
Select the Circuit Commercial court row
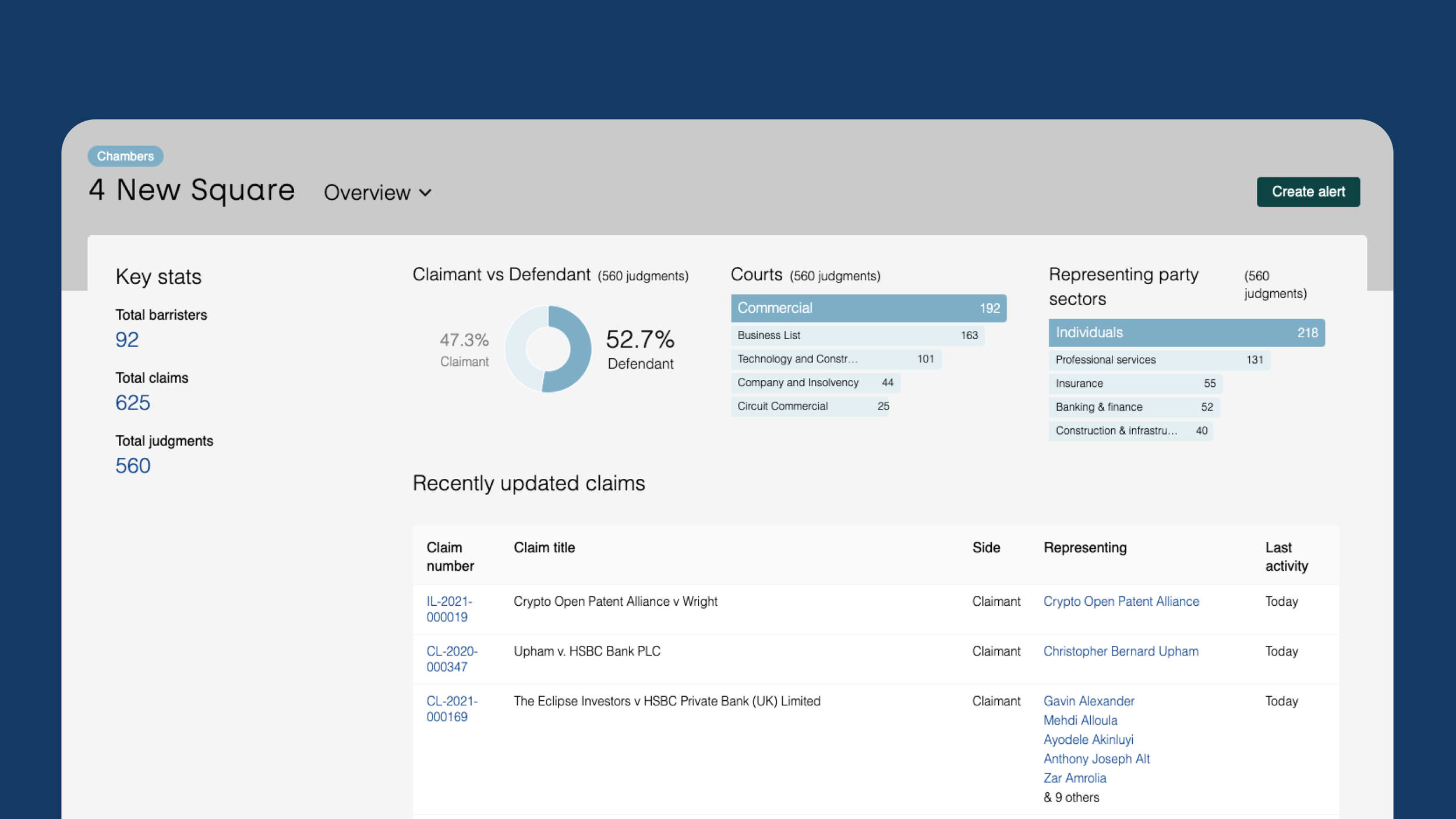pos(809,407)
